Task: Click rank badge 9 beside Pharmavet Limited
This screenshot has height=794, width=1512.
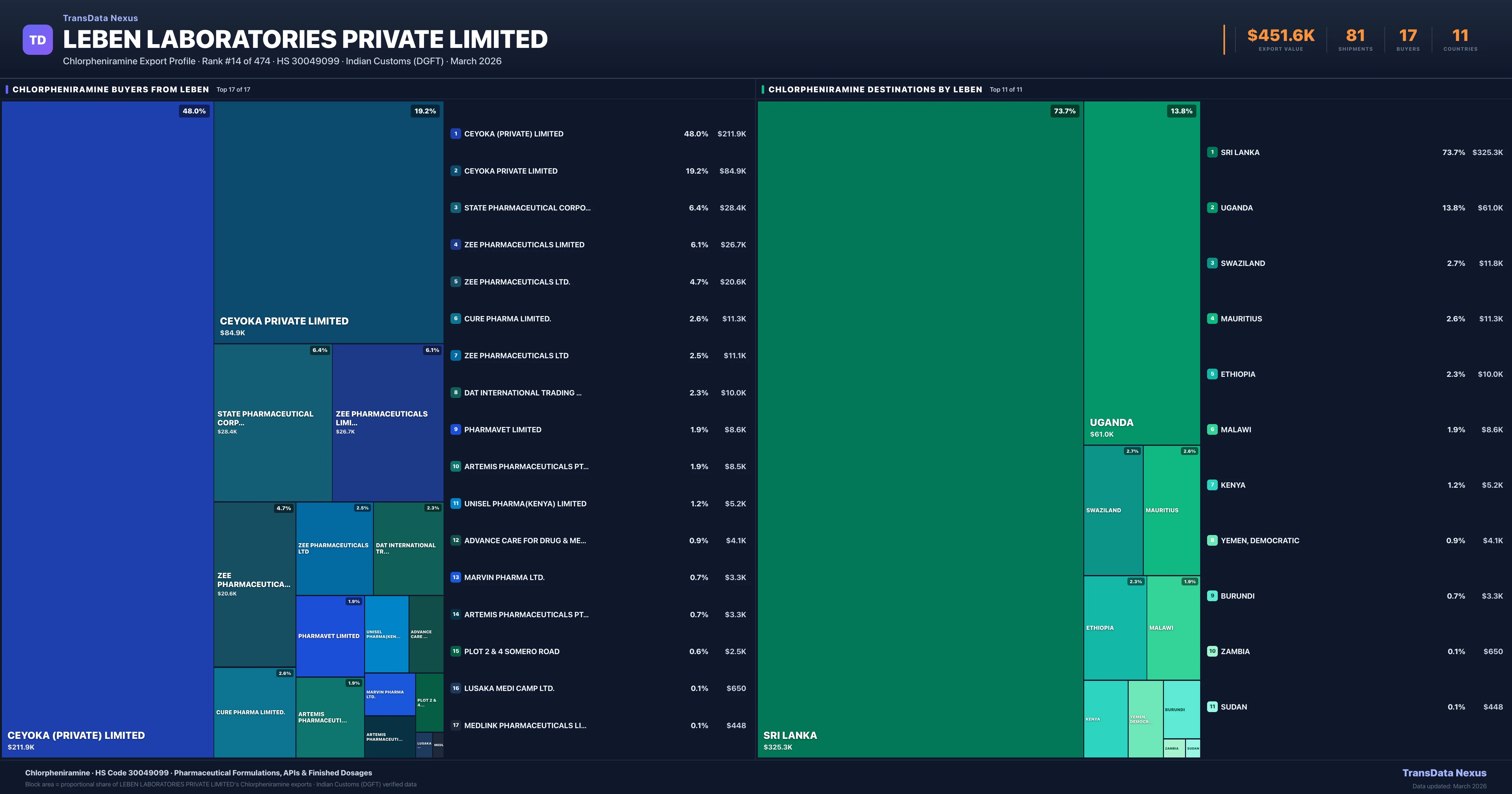Action: (455, 429)
